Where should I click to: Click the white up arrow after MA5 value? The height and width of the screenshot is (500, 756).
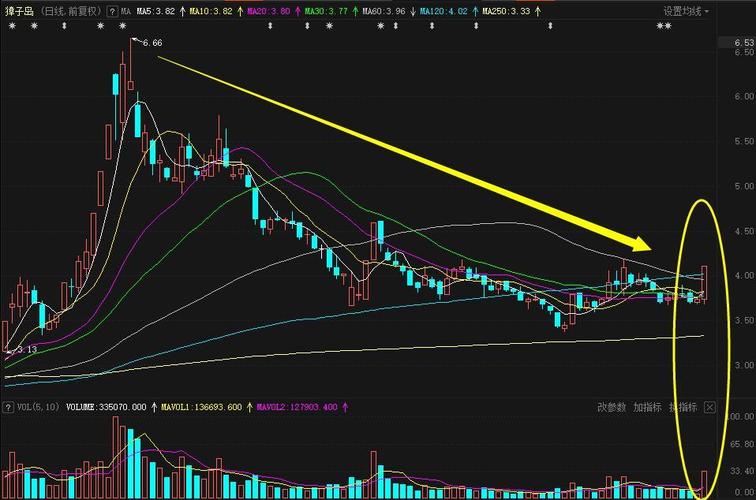point(183,11)
